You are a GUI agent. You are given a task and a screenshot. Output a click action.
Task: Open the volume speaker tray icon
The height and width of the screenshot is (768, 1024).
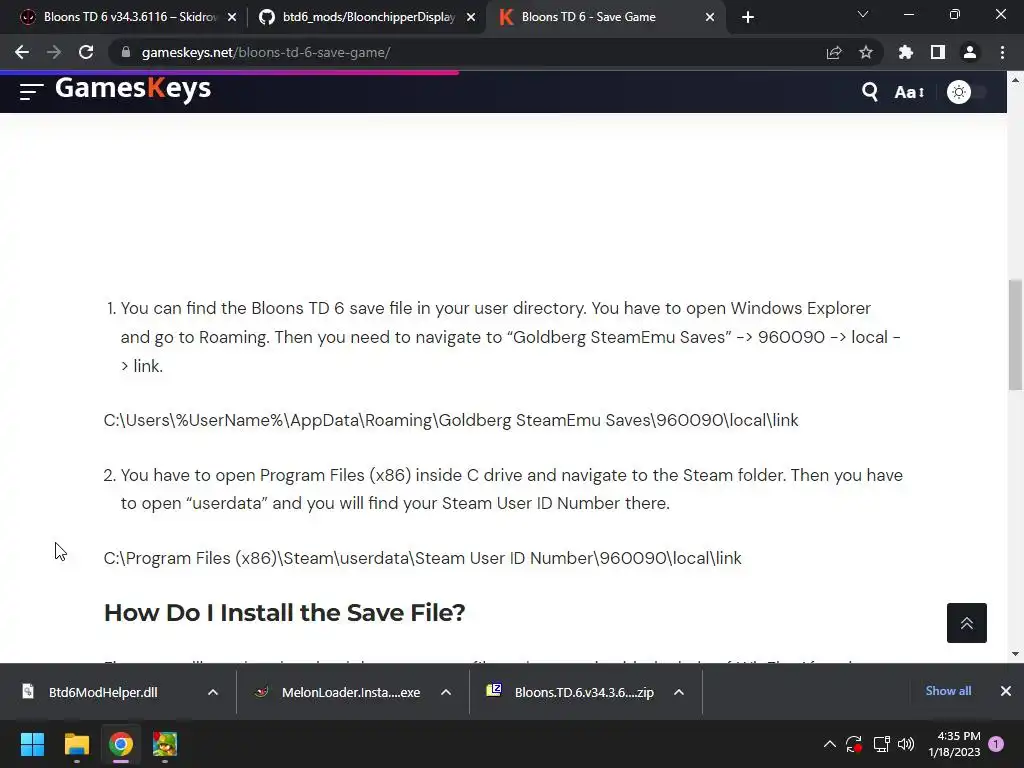[906, 744]
